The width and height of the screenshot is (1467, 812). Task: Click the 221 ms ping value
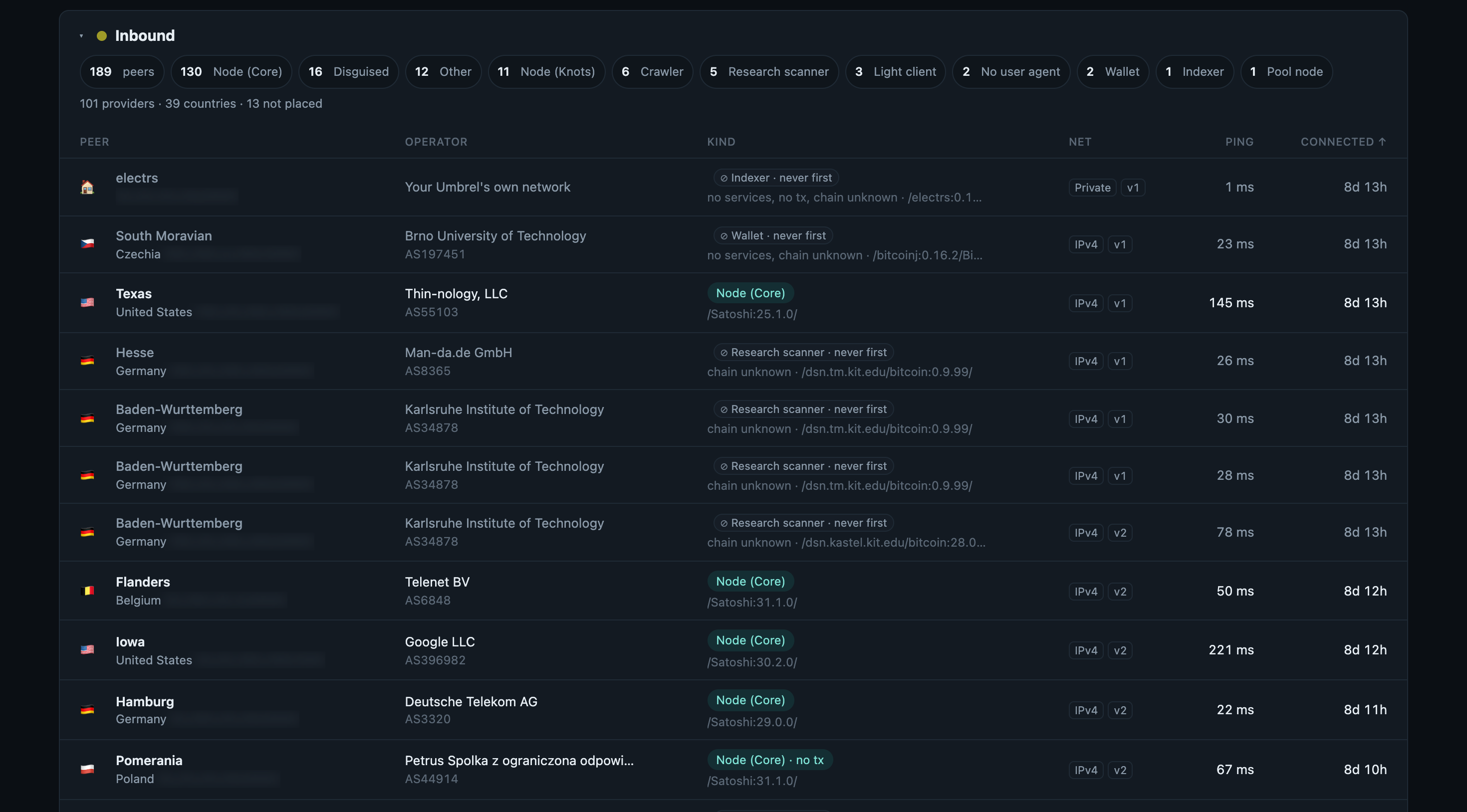[1231, 650]
